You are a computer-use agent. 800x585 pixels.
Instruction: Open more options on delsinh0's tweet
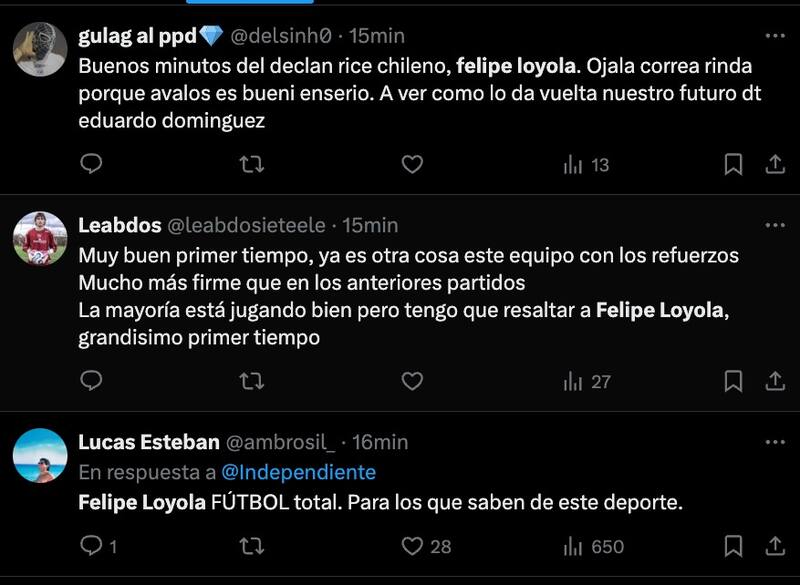(775, 36)
